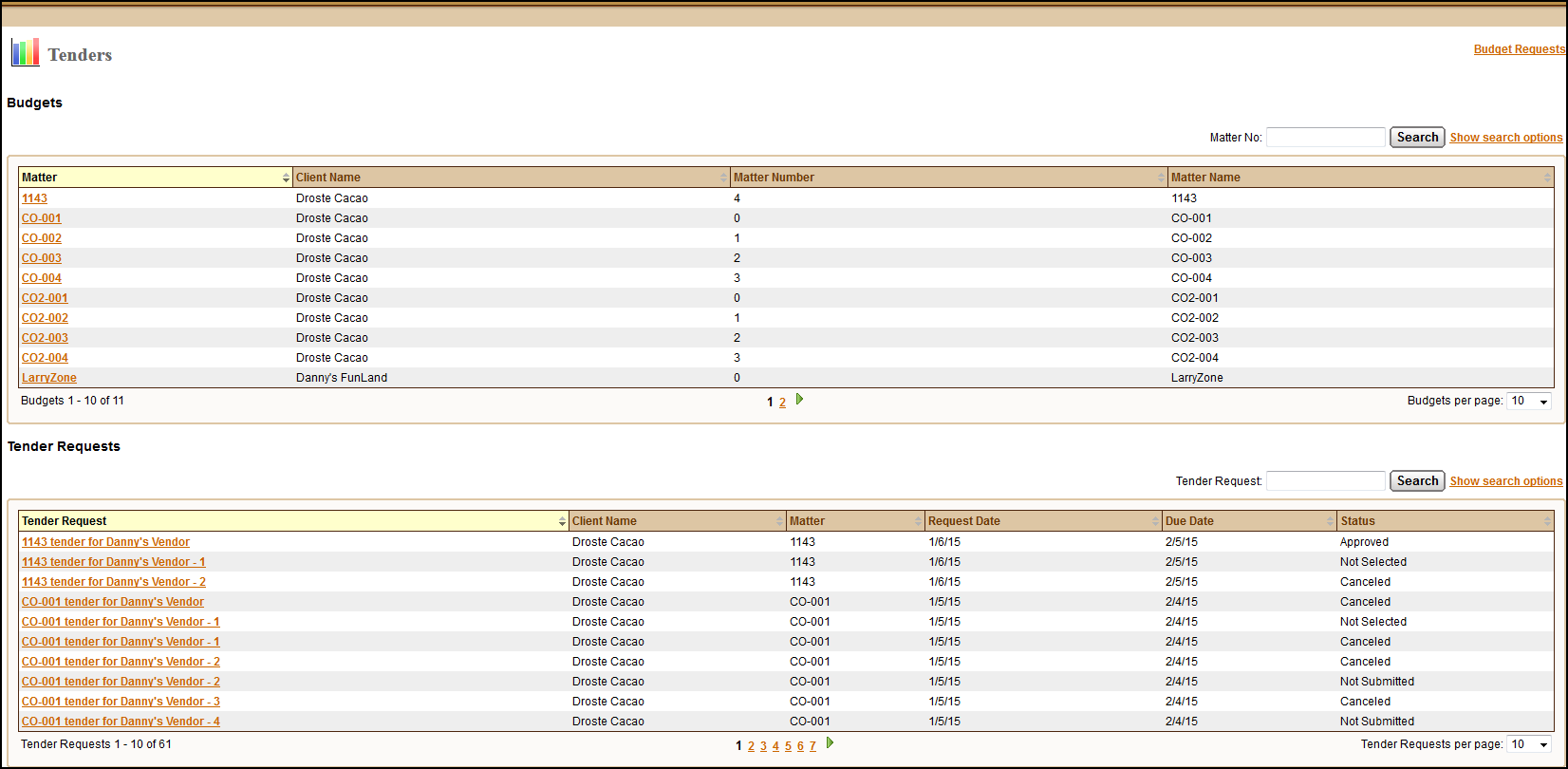Click the 'Approved' status cell
Viewport: 1568px width, 769px height.
[1364, 542]
